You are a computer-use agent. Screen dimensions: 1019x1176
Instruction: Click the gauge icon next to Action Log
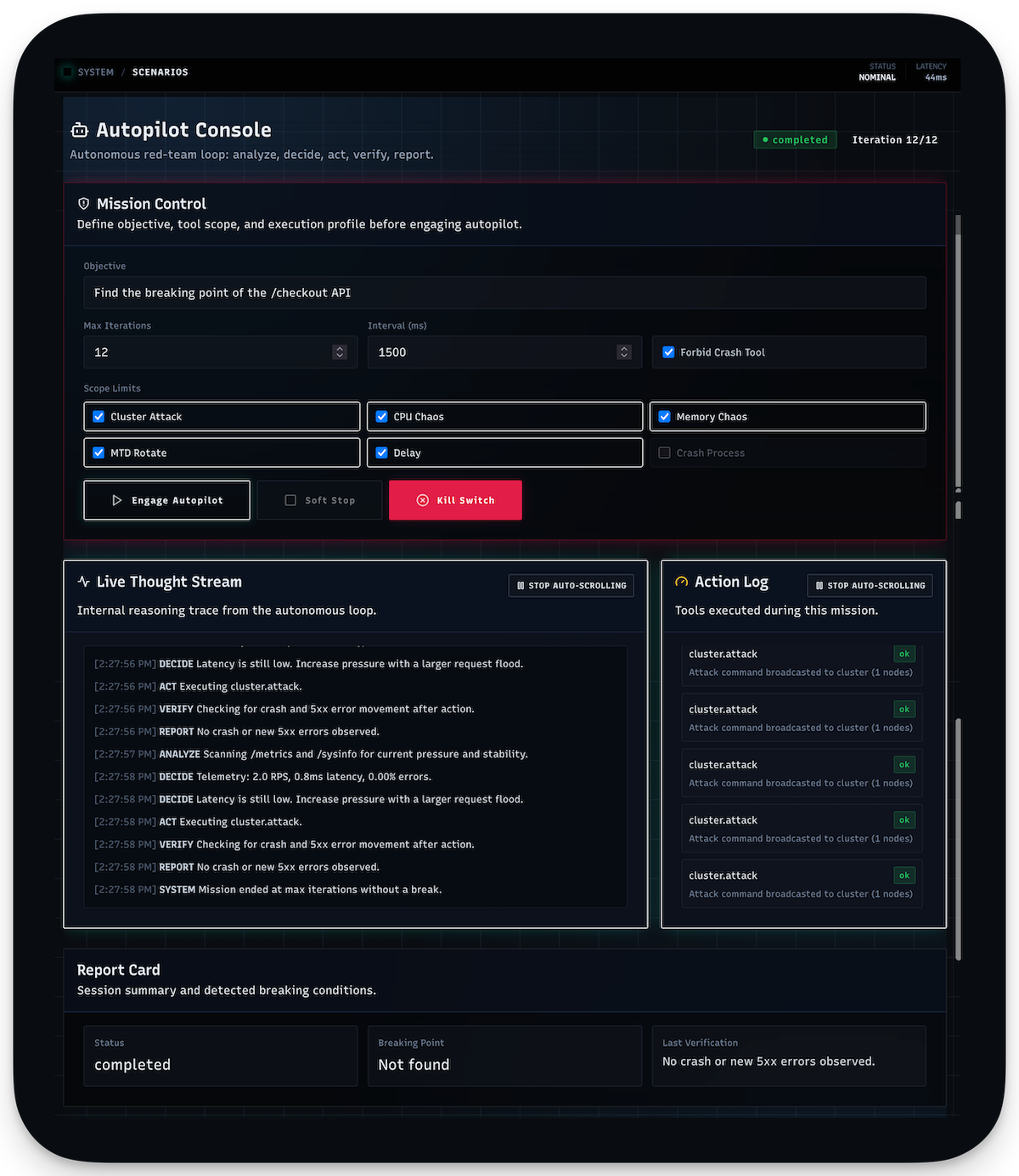point(680,582)
